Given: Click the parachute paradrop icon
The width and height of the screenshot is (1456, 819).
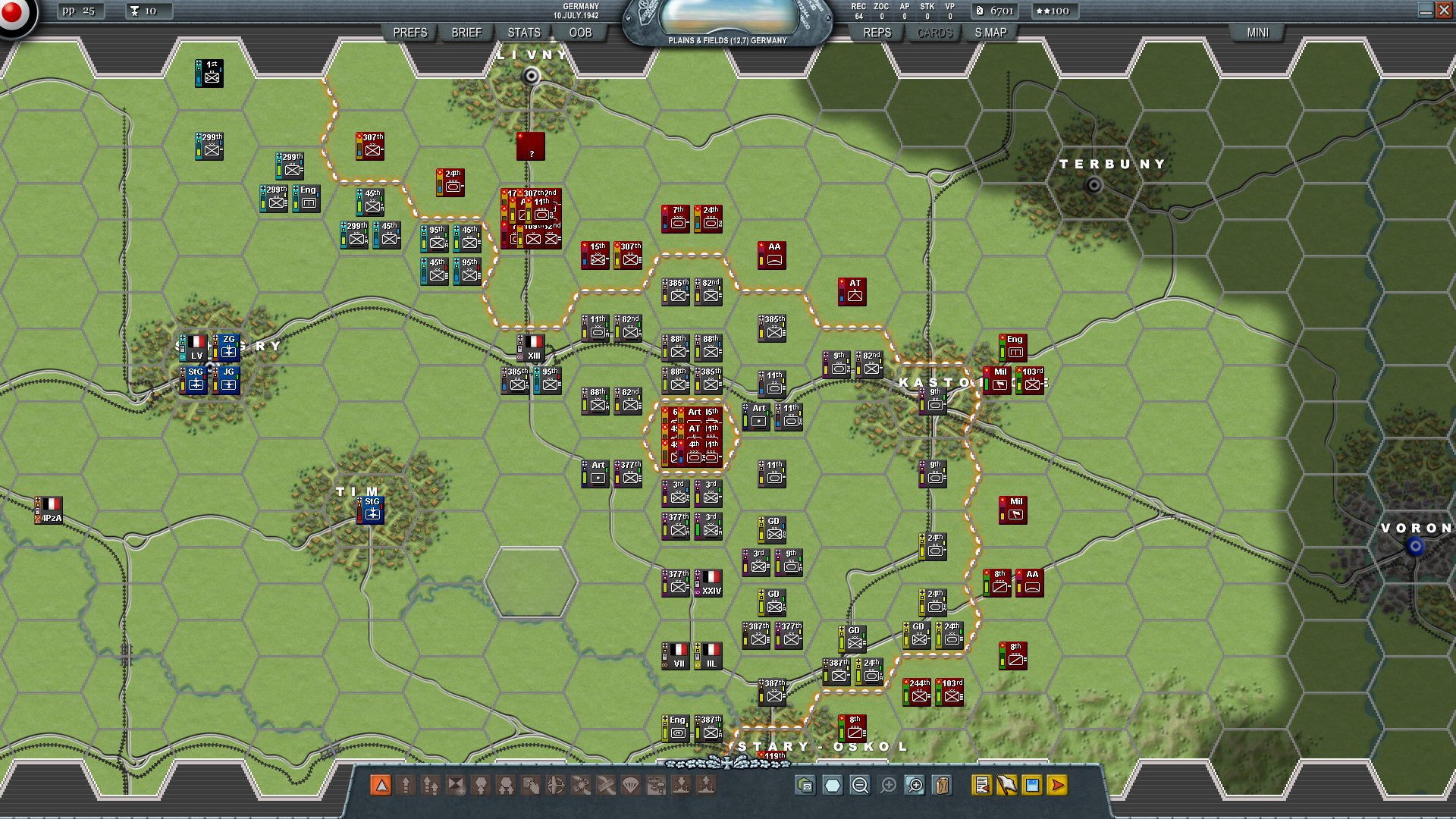Looking at the screenshot, I should tap(631, 786).
